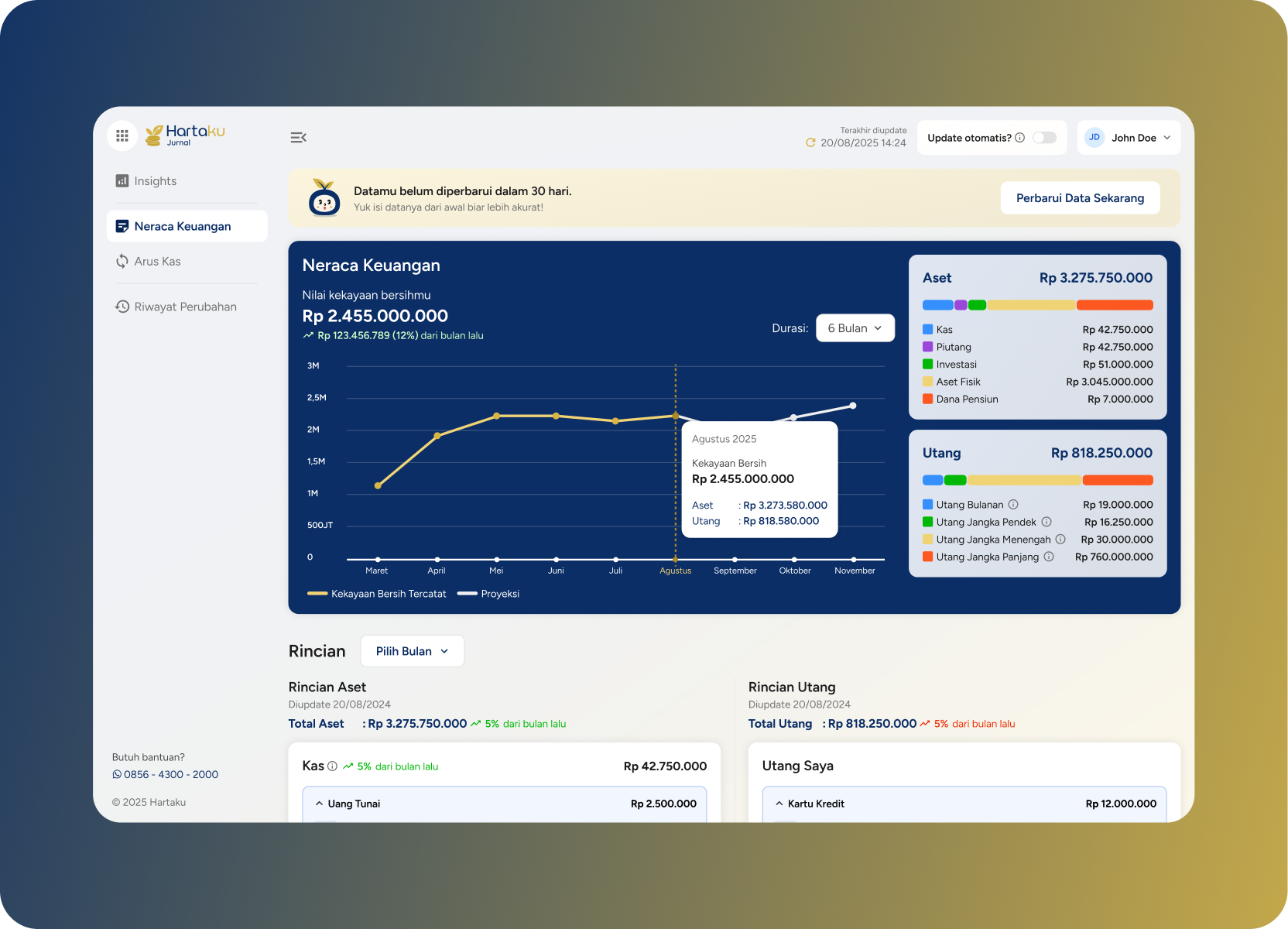
Task: Click the Hartaku Jurnal logo
Action: pyautogui.click(x=186, y=135)
